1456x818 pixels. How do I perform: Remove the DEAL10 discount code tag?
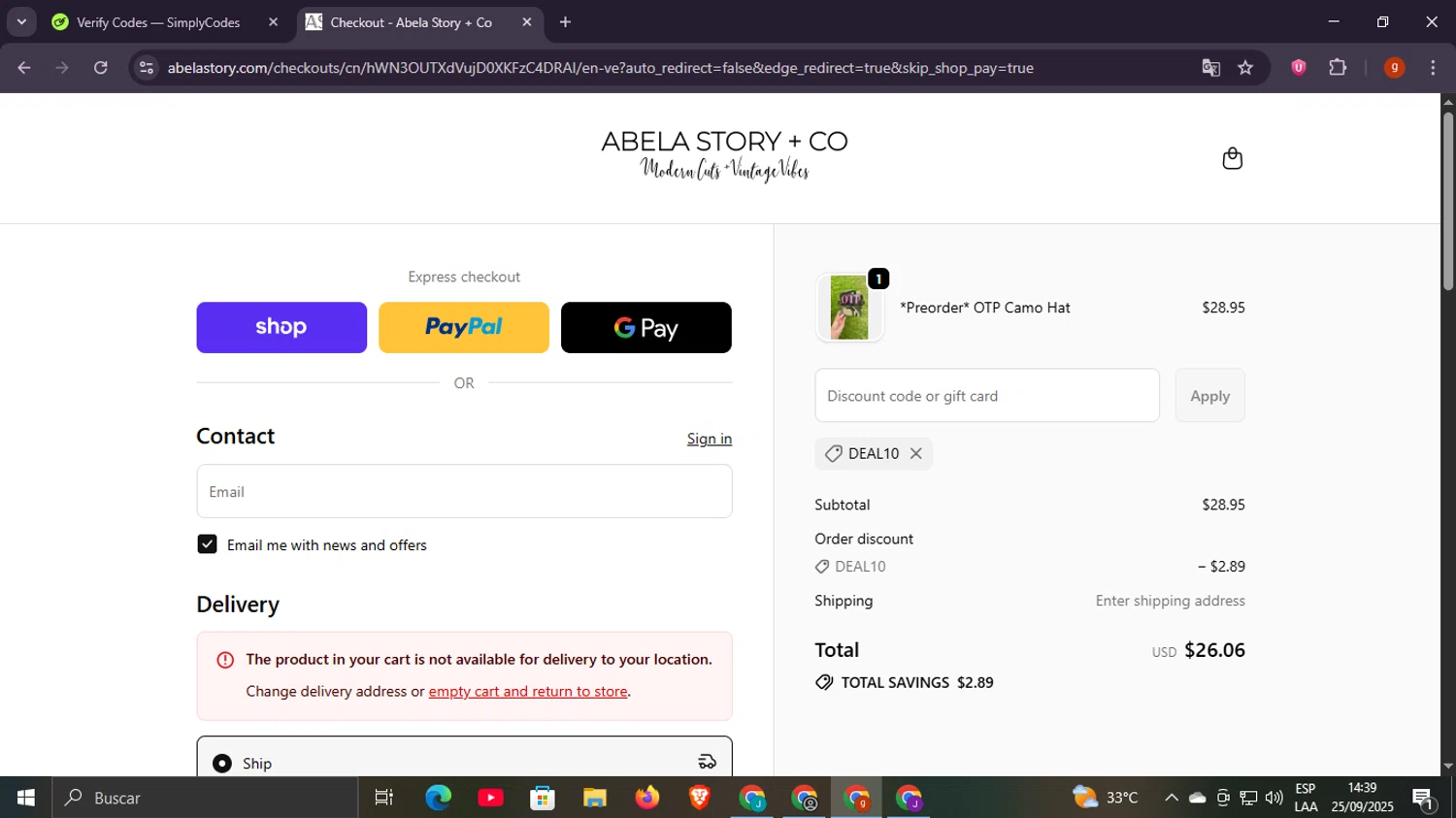[x=915, y=453]
